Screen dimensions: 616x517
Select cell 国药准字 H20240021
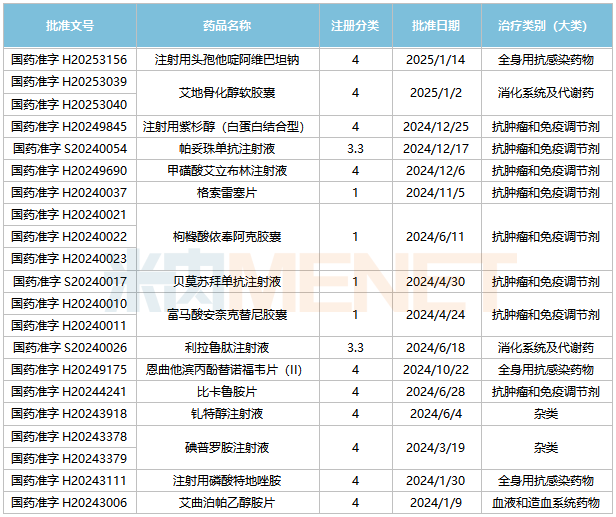point(69,214)
